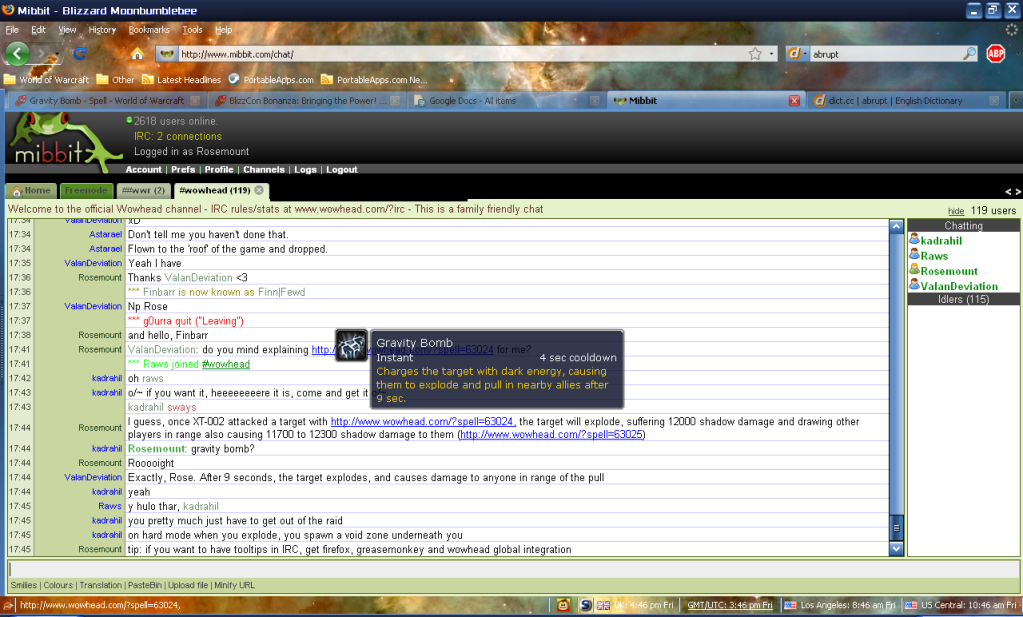The image size is (1023, 617).
Task: Switch to the Freenode tab
Action: 86,190
